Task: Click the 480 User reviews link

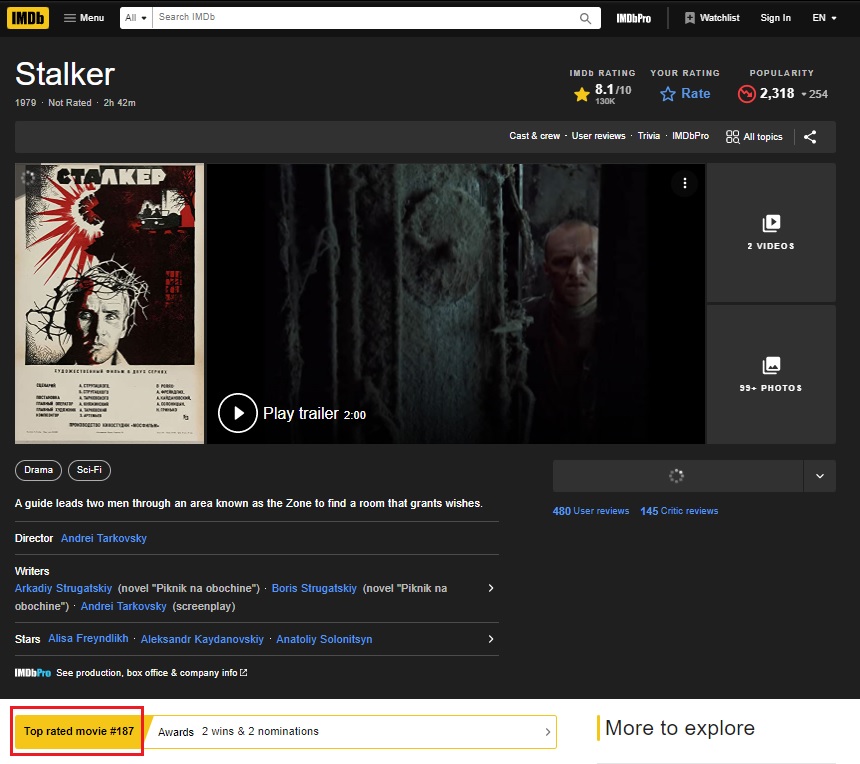Action: (x=591, y=511)
